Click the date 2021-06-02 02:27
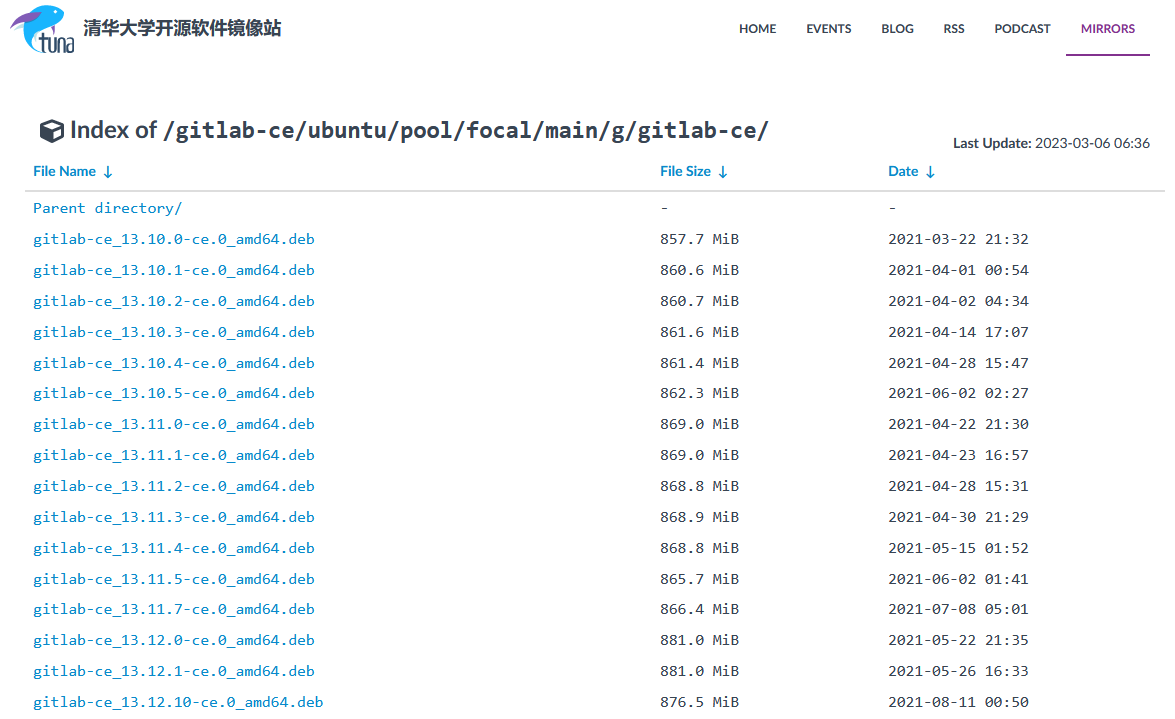The height and width of the screenshot is (719, 1175). pyautogui.click(x=958, y=394)
